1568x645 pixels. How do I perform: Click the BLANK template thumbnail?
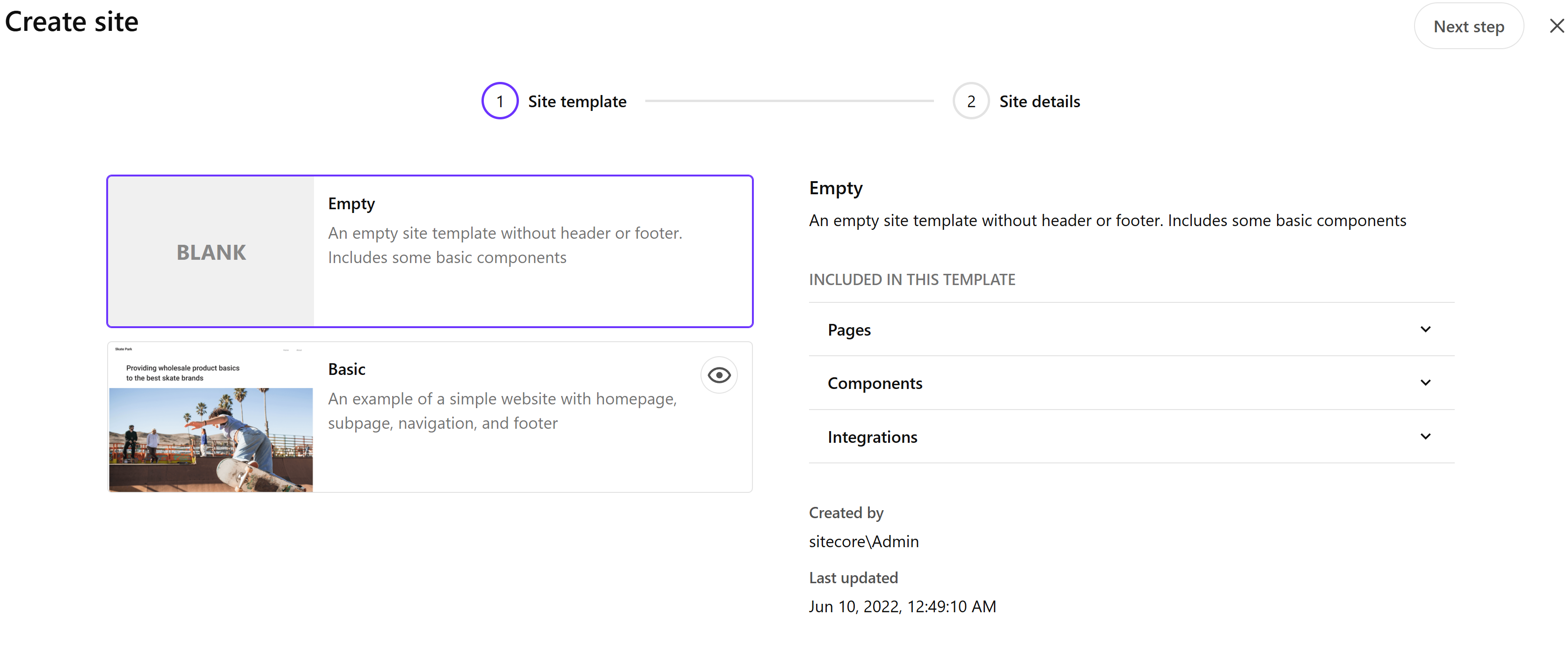coord(211,251)
